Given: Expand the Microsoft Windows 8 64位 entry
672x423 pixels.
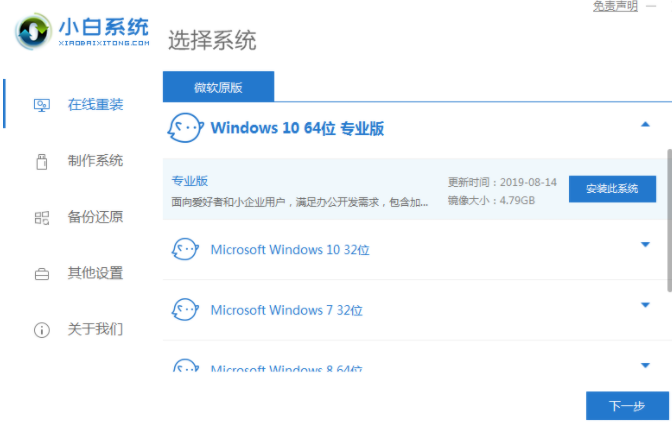Looking at the screenshot, I should coord(645,366).
